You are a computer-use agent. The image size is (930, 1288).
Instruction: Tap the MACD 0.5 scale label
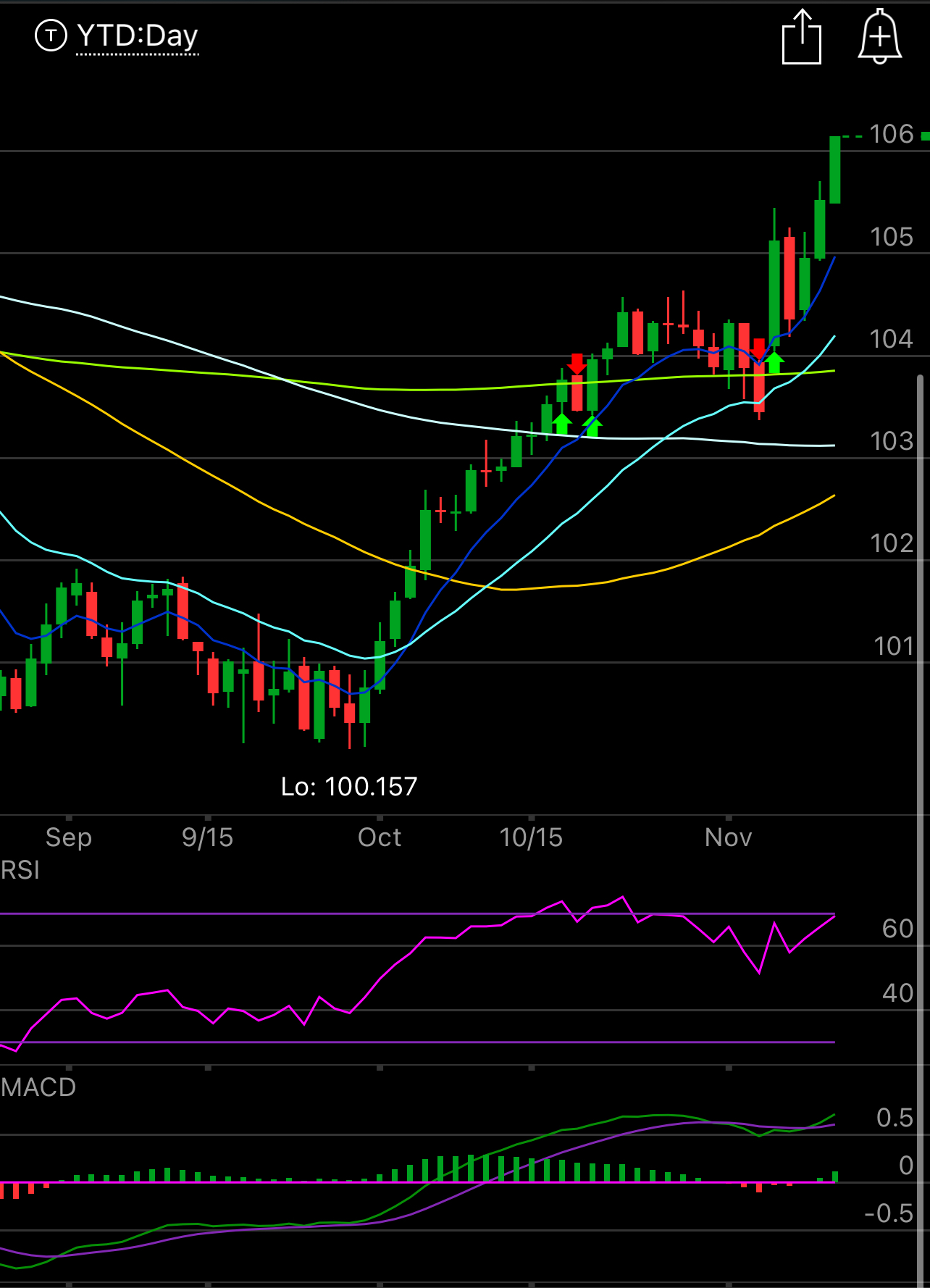point(895,1118)
